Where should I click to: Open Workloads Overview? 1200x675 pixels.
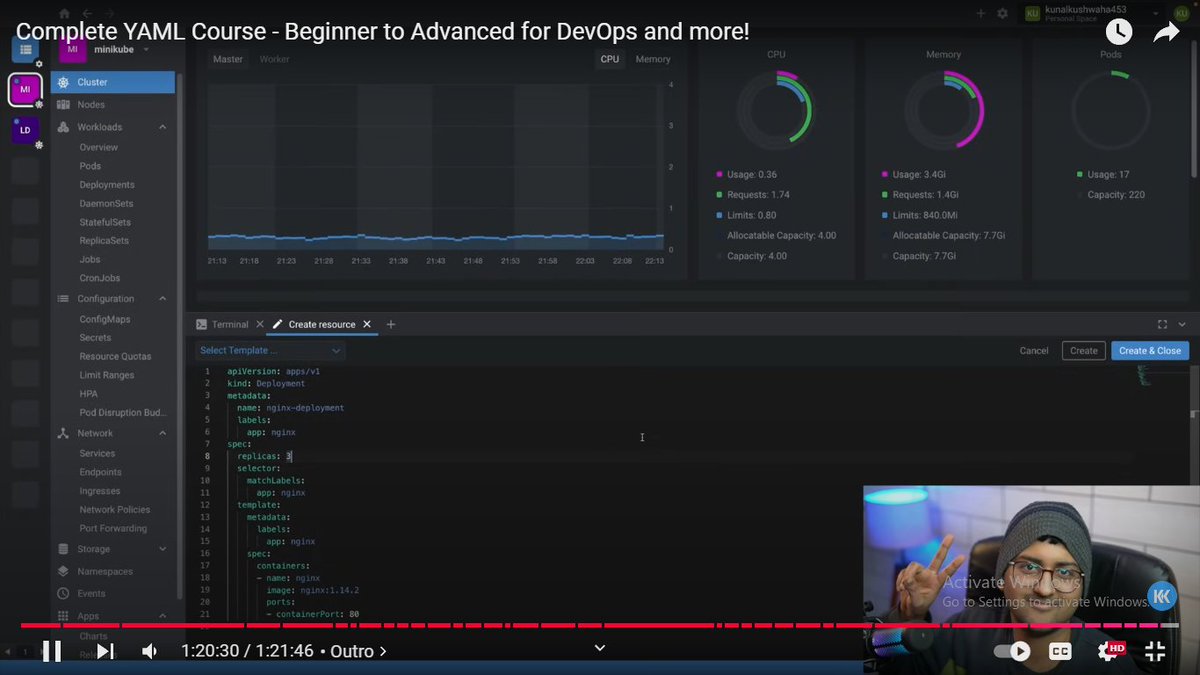click(99, 147)
